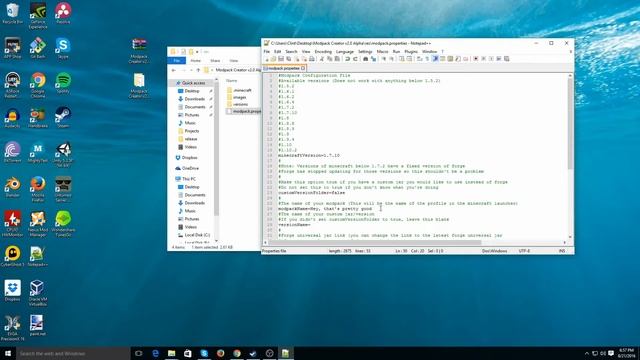This screenshot has height=360, width=640.
Task: Click the Open file icon in Notepad++ toolbar
Action: click(x=273, y=59)
